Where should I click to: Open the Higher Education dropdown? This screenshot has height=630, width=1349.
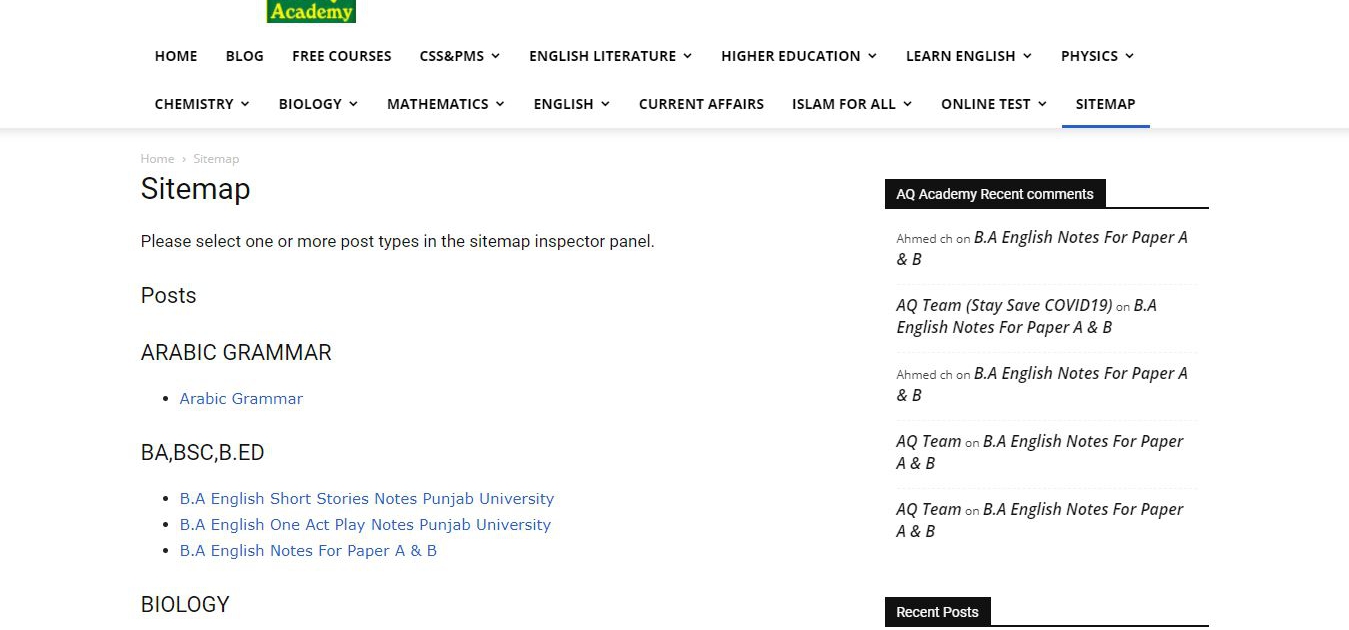pyautogui.click(x=798, y=56)
